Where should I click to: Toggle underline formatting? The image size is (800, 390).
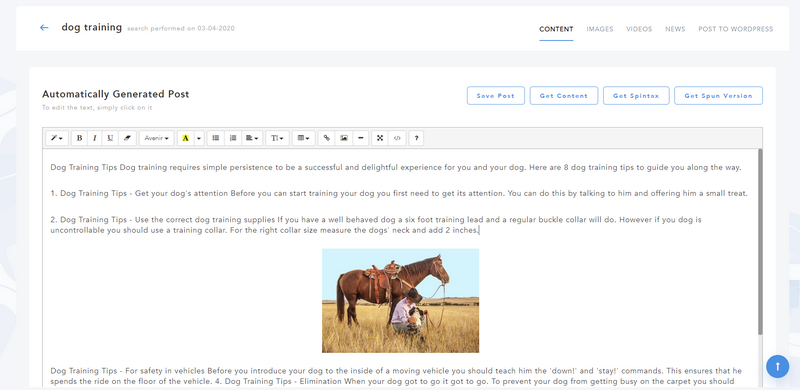[110, 138]
